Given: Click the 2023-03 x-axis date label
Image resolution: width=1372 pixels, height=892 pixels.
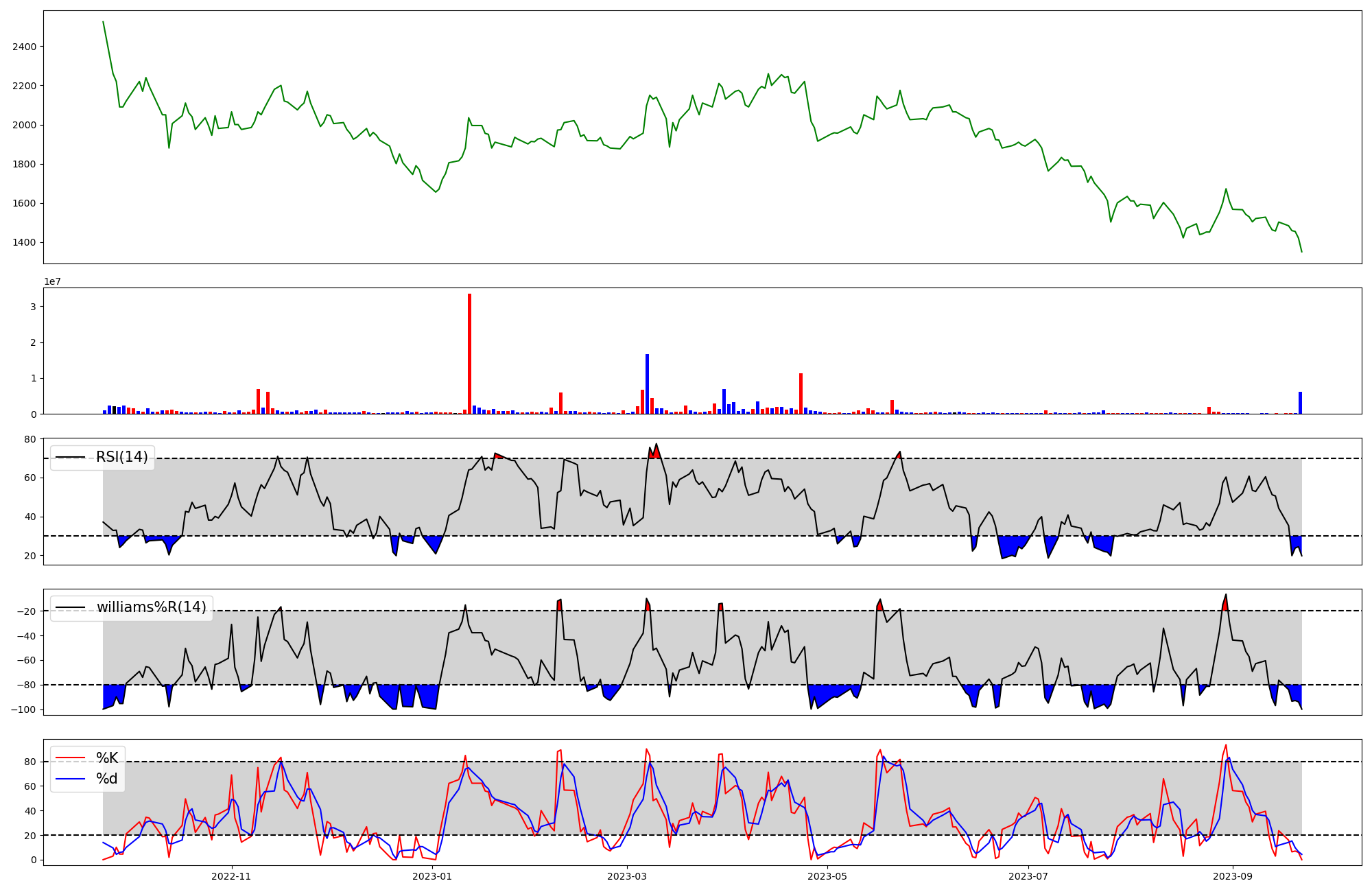Looking at the screenshot, I should click(628, 876).
